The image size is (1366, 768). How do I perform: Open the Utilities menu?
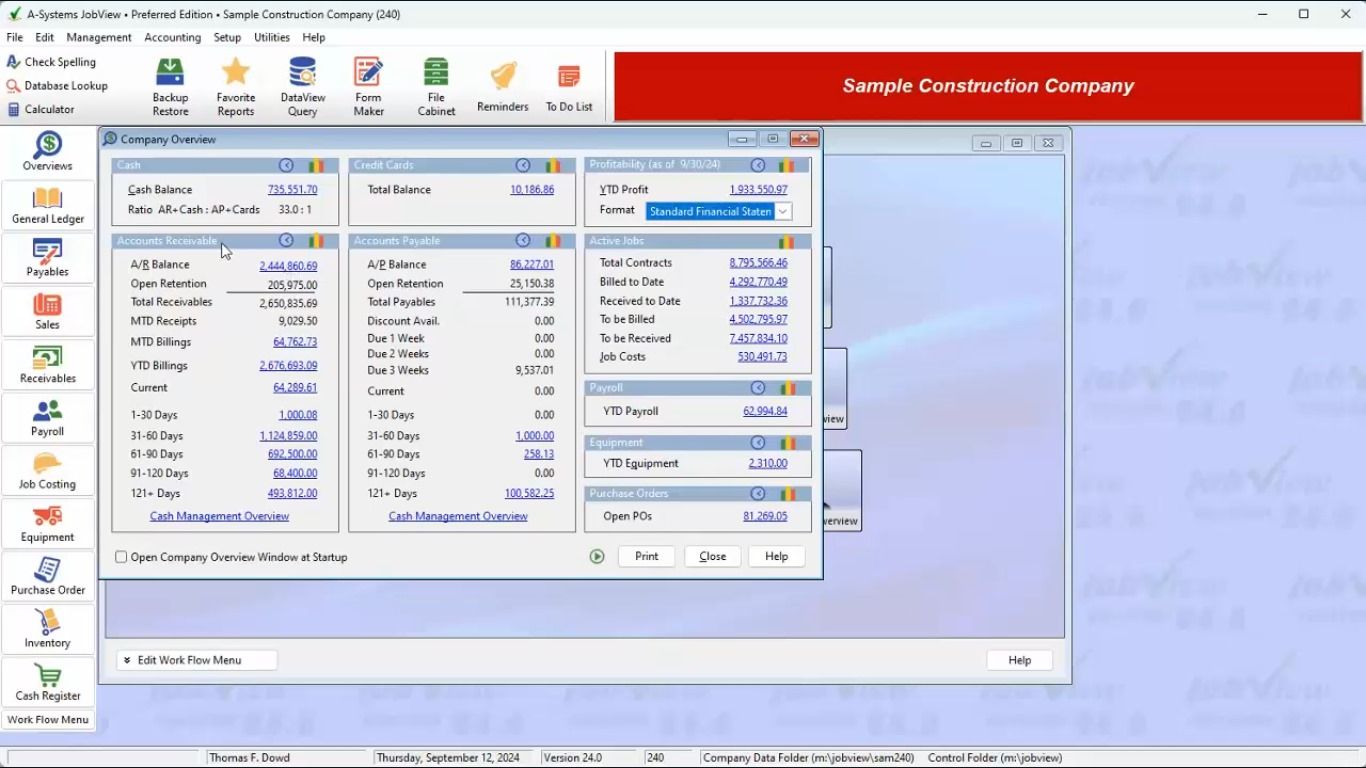point(272,37)
